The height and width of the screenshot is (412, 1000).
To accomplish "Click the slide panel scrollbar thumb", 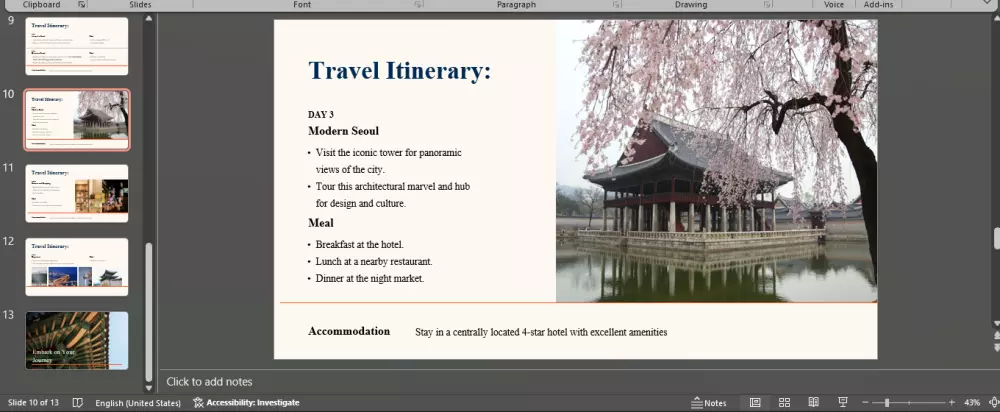I will tap(149, 311).
